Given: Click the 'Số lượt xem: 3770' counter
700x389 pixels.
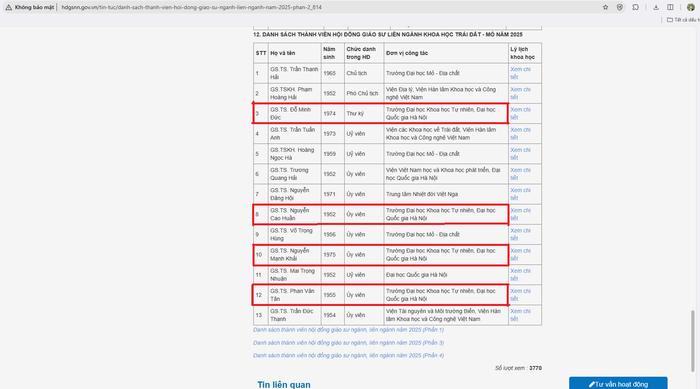Looking at the screenshot, I should coord(518,368).
